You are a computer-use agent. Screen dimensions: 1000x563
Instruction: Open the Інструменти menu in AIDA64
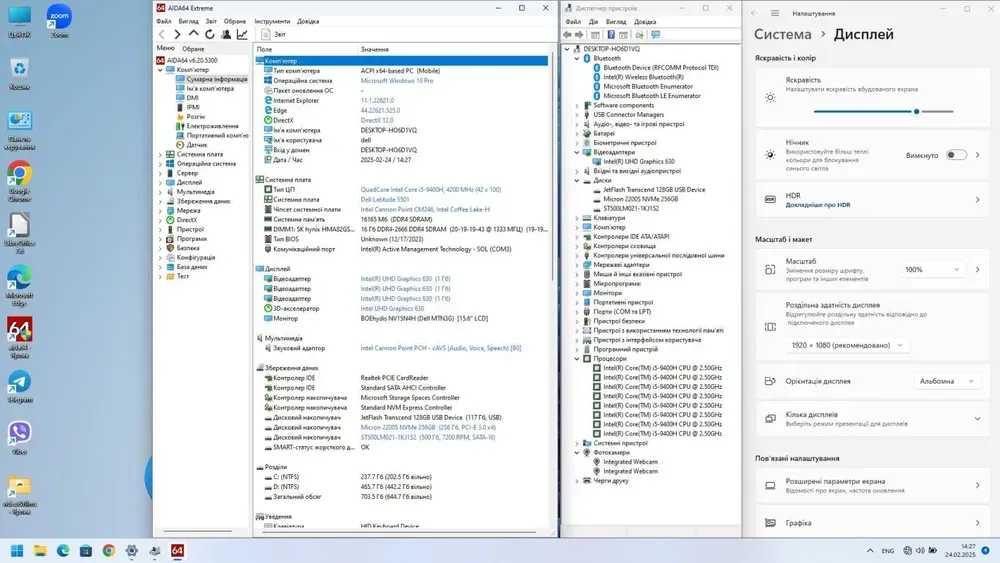click(272, 20)
